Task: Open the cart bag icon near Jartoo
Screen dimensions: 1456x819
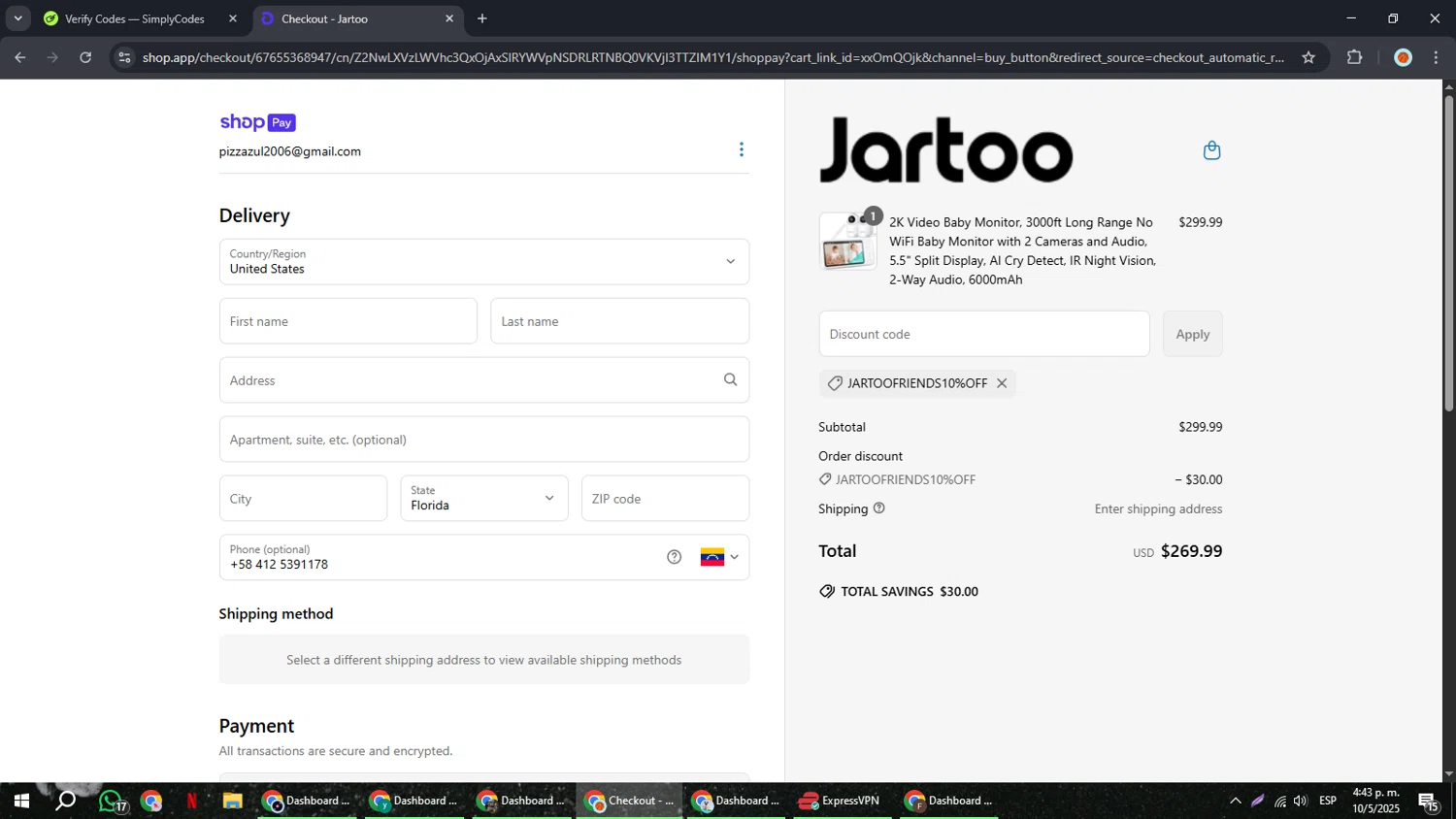Action: coord(1211,150)
